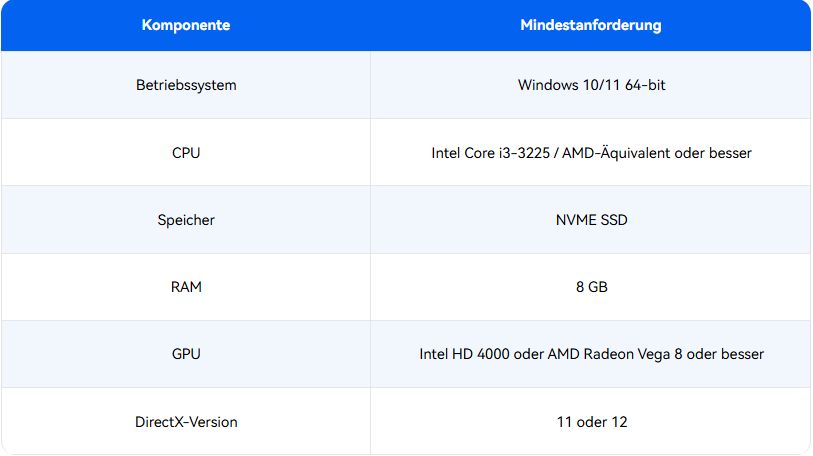Click the Intel Core i3-3225 requirement cell

coord(591,153)
